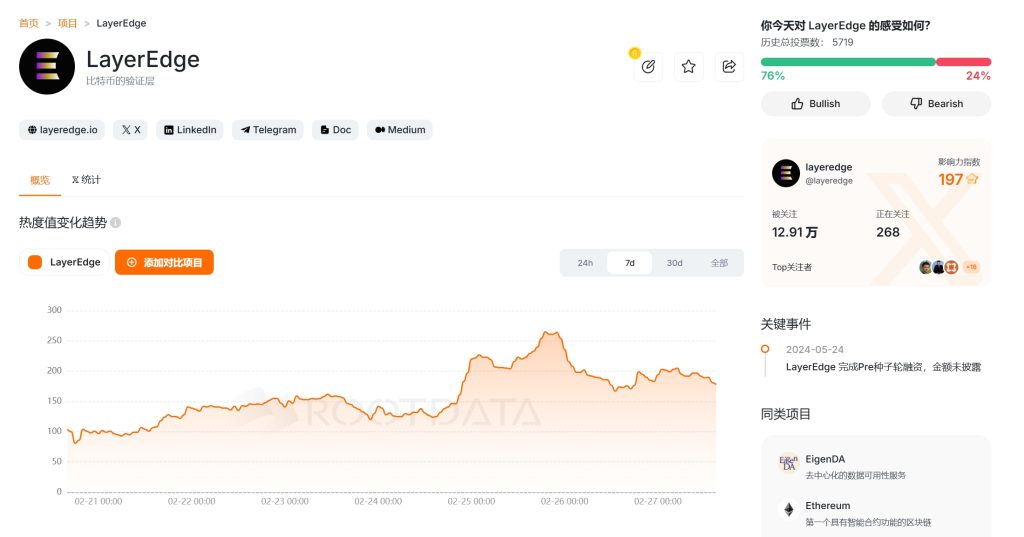Viewport: 1024px width, 537px height.
Task: Switch to the X 统计 tab
Action: [x=86, y=180]
